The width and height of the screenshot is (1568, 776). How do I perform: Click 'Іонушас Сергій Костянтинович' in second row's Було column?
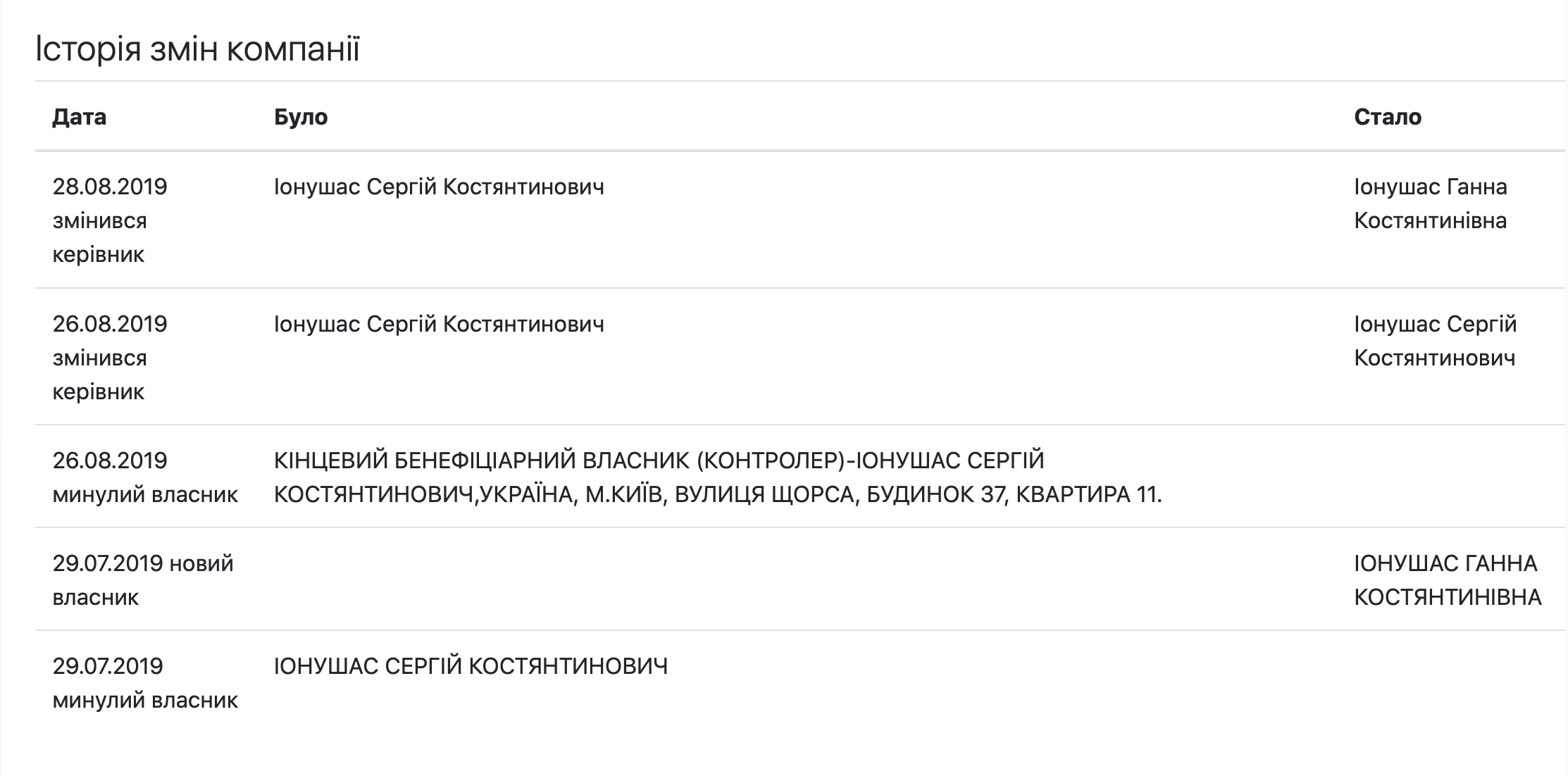pyautogui.click(x=439, y=324)
